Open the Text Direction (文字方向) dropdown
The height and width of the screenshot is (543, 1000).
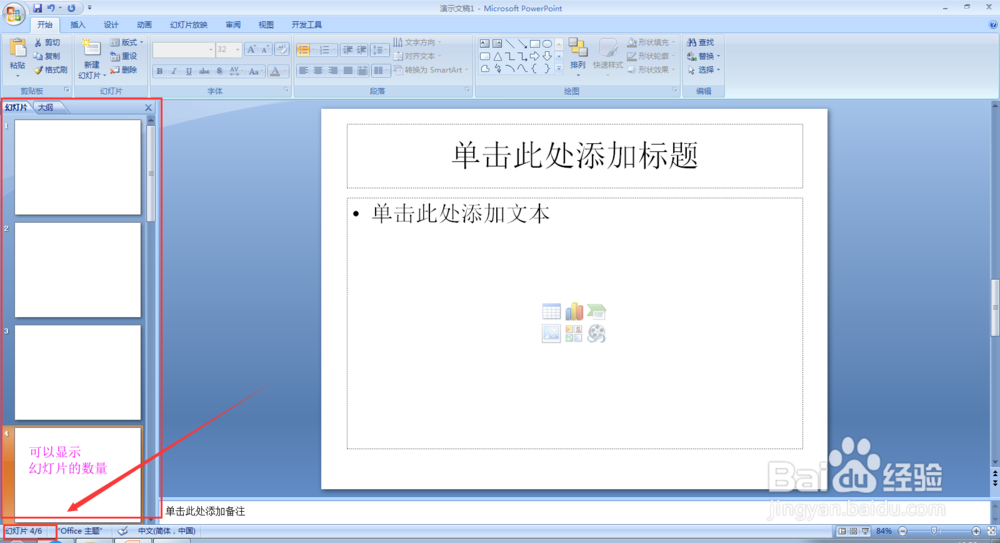point(417,42)
